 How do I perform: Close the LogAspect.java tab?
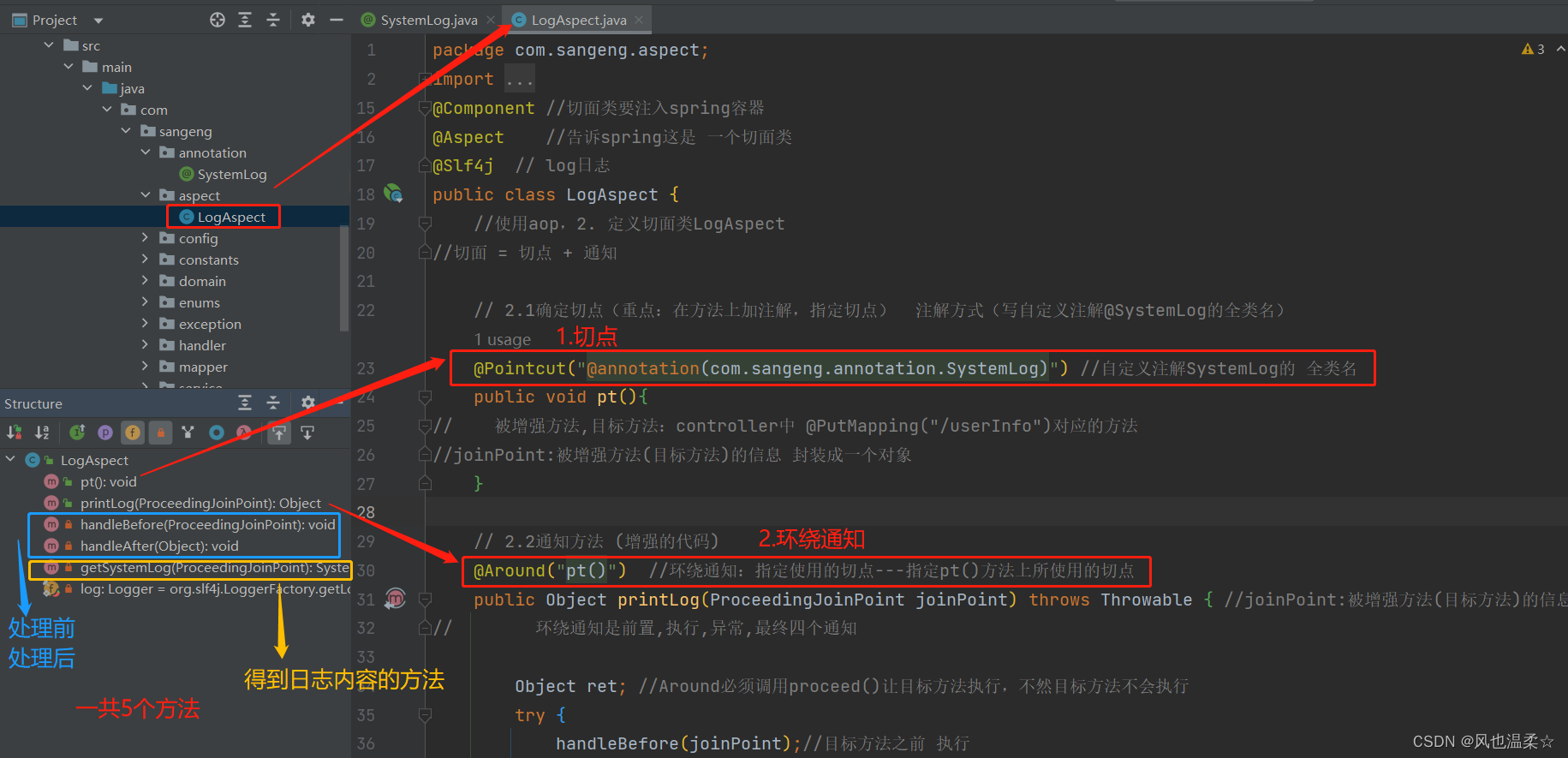[639, 20]
